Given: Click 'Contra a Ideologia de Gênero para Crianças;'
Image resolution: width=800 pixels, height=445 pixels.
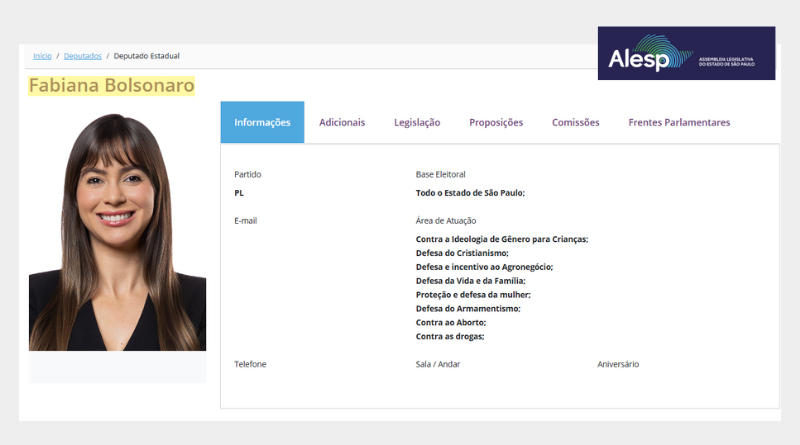Looking at the screenshot, I should [502, 239].
